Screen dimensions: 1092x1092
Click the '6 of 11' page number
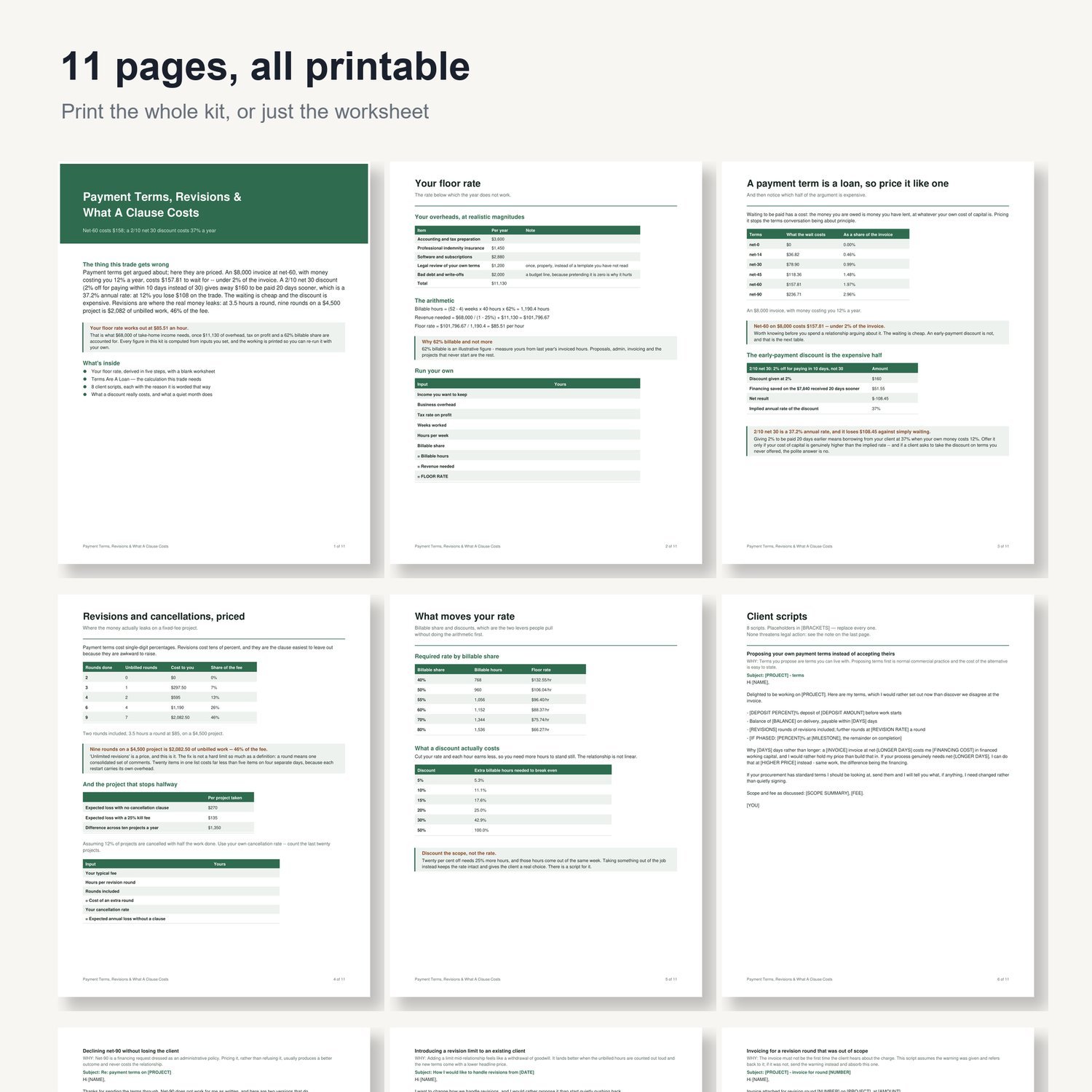1003,979
